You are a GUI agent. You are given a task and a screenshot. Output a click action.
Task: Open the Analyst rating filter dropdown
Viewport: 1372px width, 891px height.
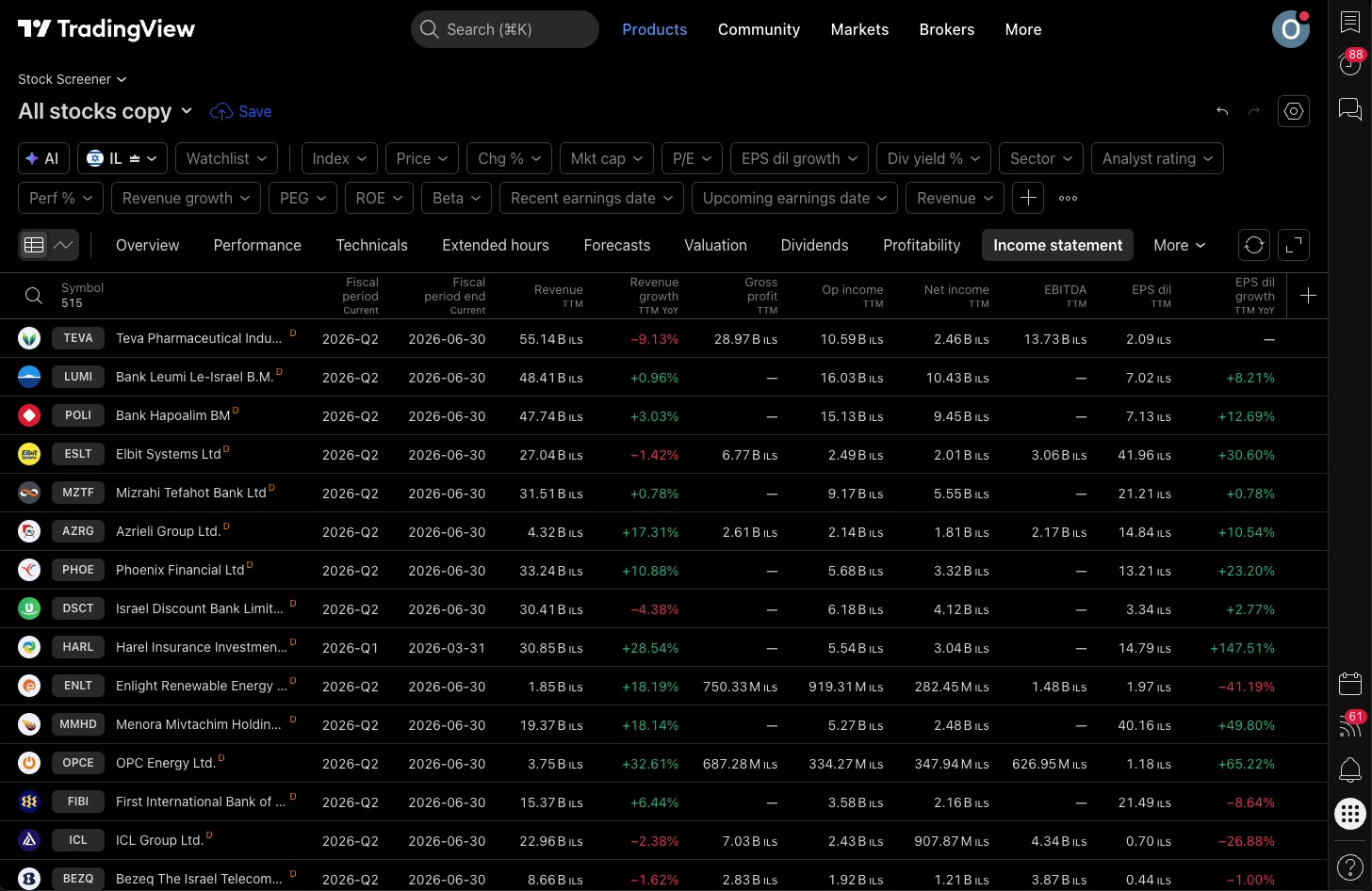pyautogui.click(x=1157, y=158)
